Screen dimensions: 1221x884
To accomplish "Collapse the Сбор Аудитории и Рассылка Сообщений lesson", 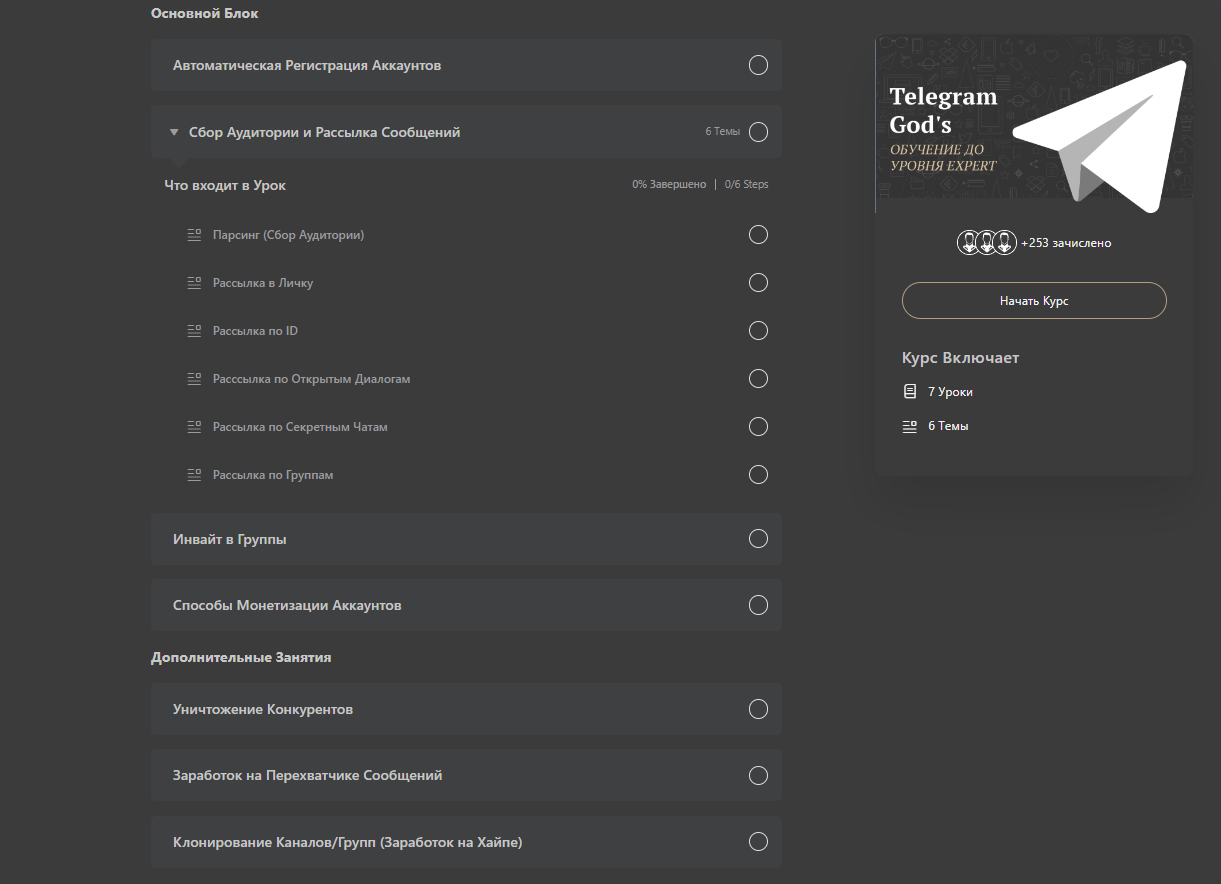I will coord(174,132).
